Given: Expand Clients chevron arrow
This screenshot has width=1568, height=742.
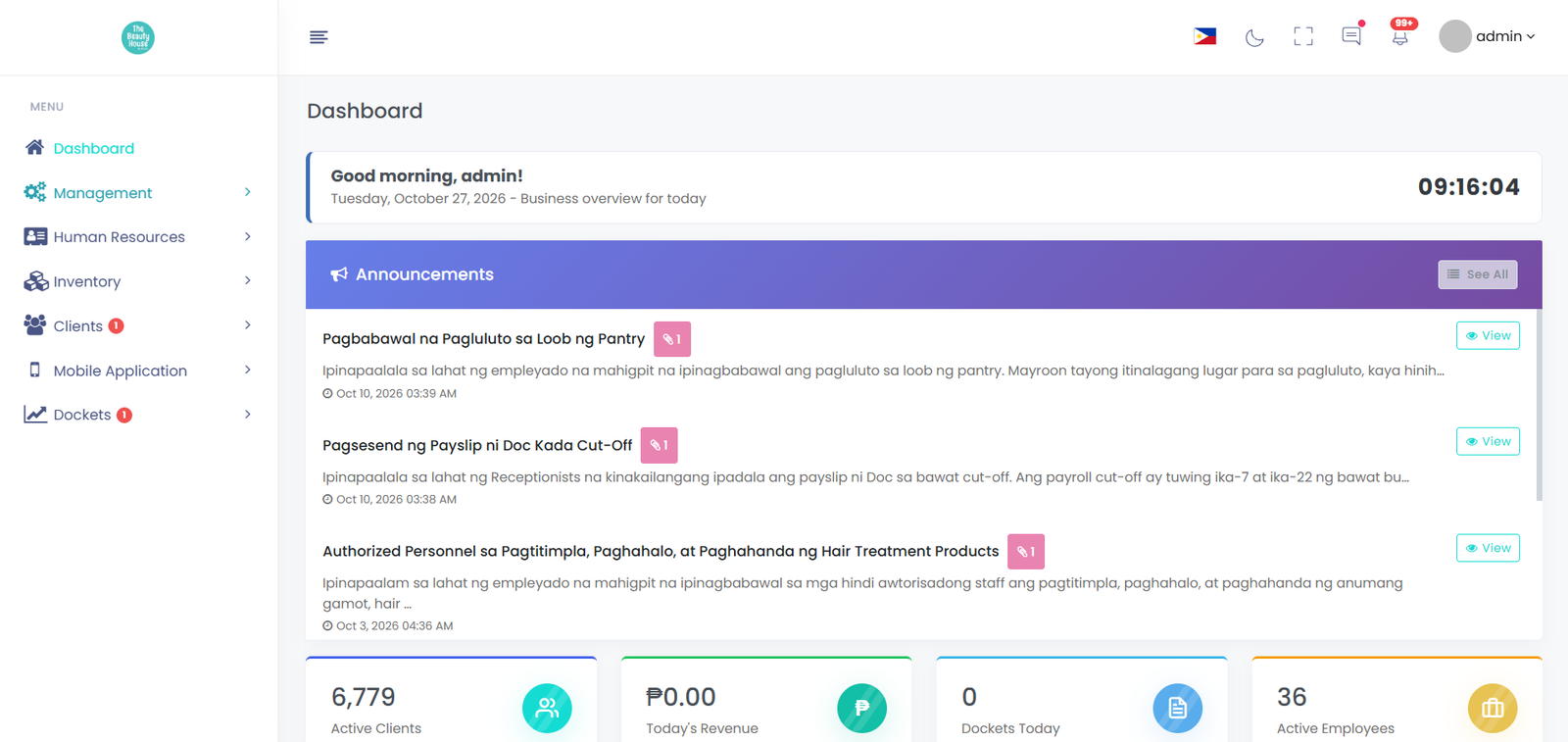Looking at the screenshot, I should (x=248, y=324).
